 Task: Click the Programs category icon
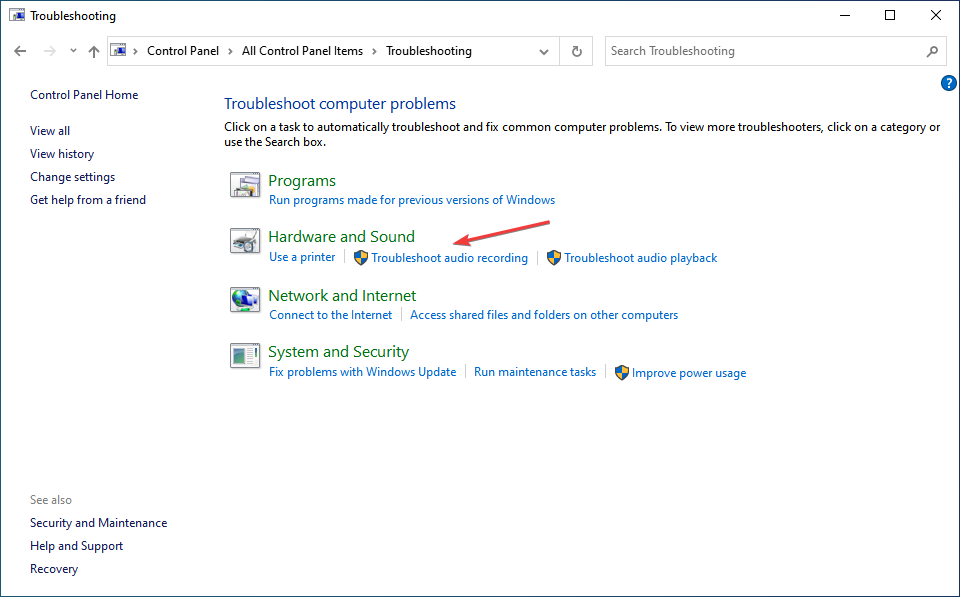click(245, 184)
